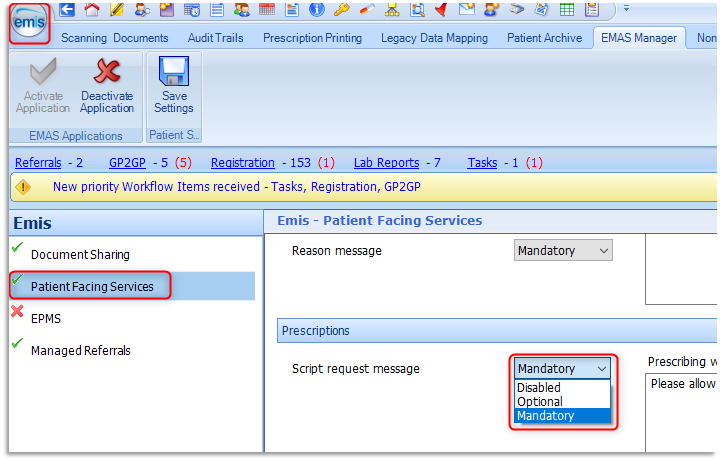Open the patient find magnifier icon
The image size is (720, 461).
(x=142, y=9)
